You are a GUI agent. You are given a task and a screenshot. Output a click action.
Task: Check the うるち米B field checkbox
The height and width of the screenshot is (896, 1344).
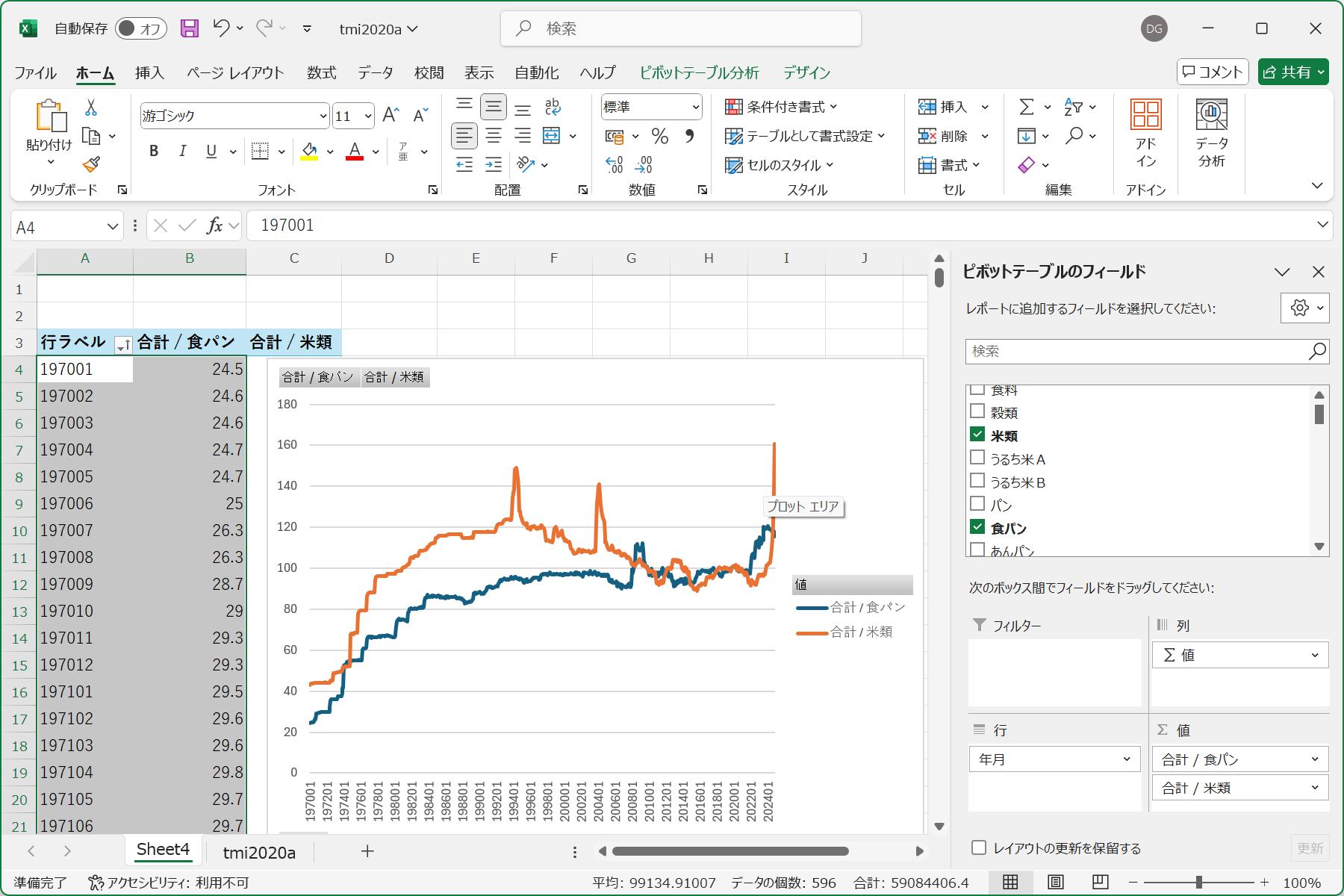(977, 481)
